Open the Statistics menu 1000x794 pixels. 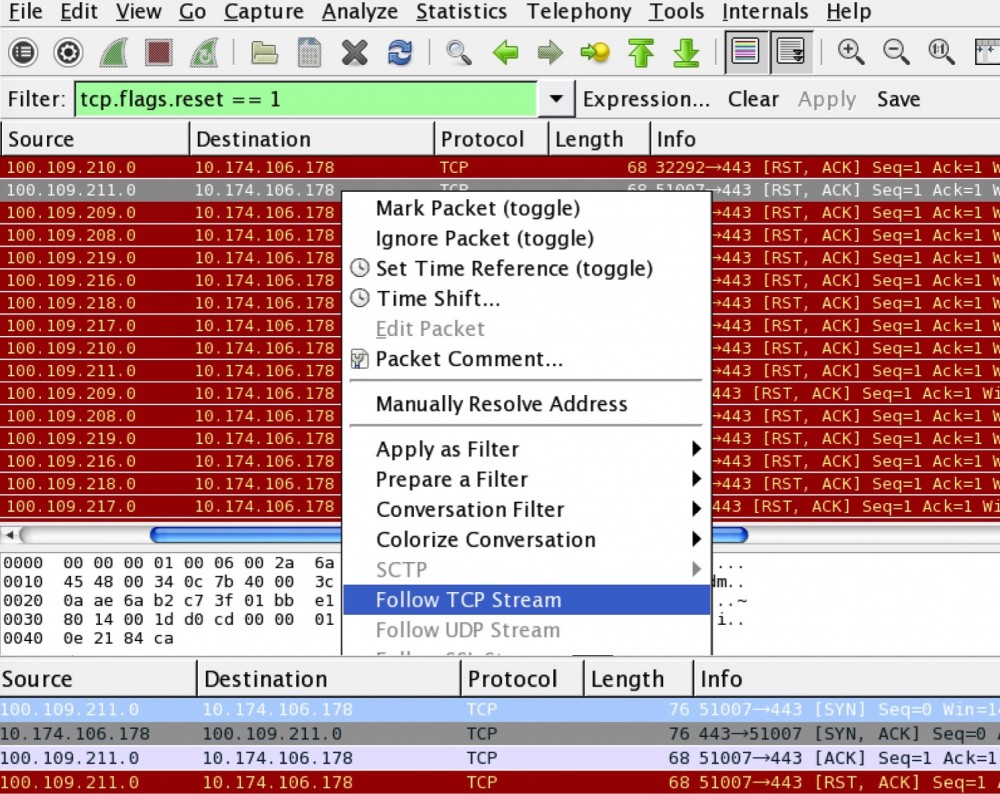coord(462,11)
